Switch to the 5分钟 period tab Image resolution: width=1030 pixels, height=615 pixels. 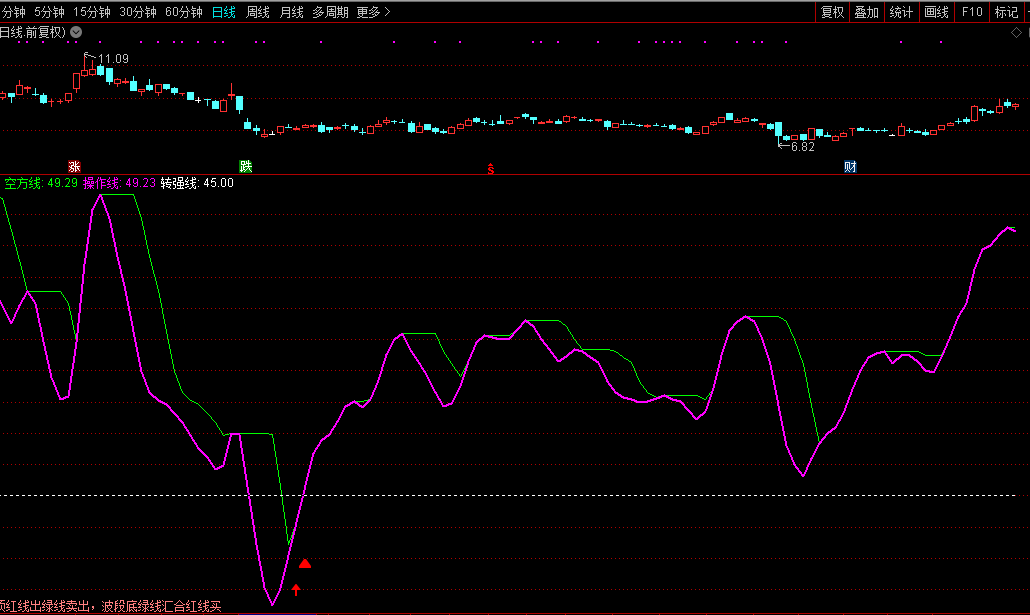pos(49,12)
